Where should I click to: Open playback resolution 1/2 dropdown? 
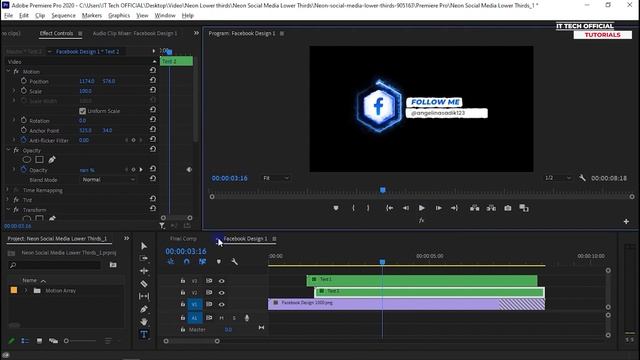pyautogui.click(x=558, y=178)
